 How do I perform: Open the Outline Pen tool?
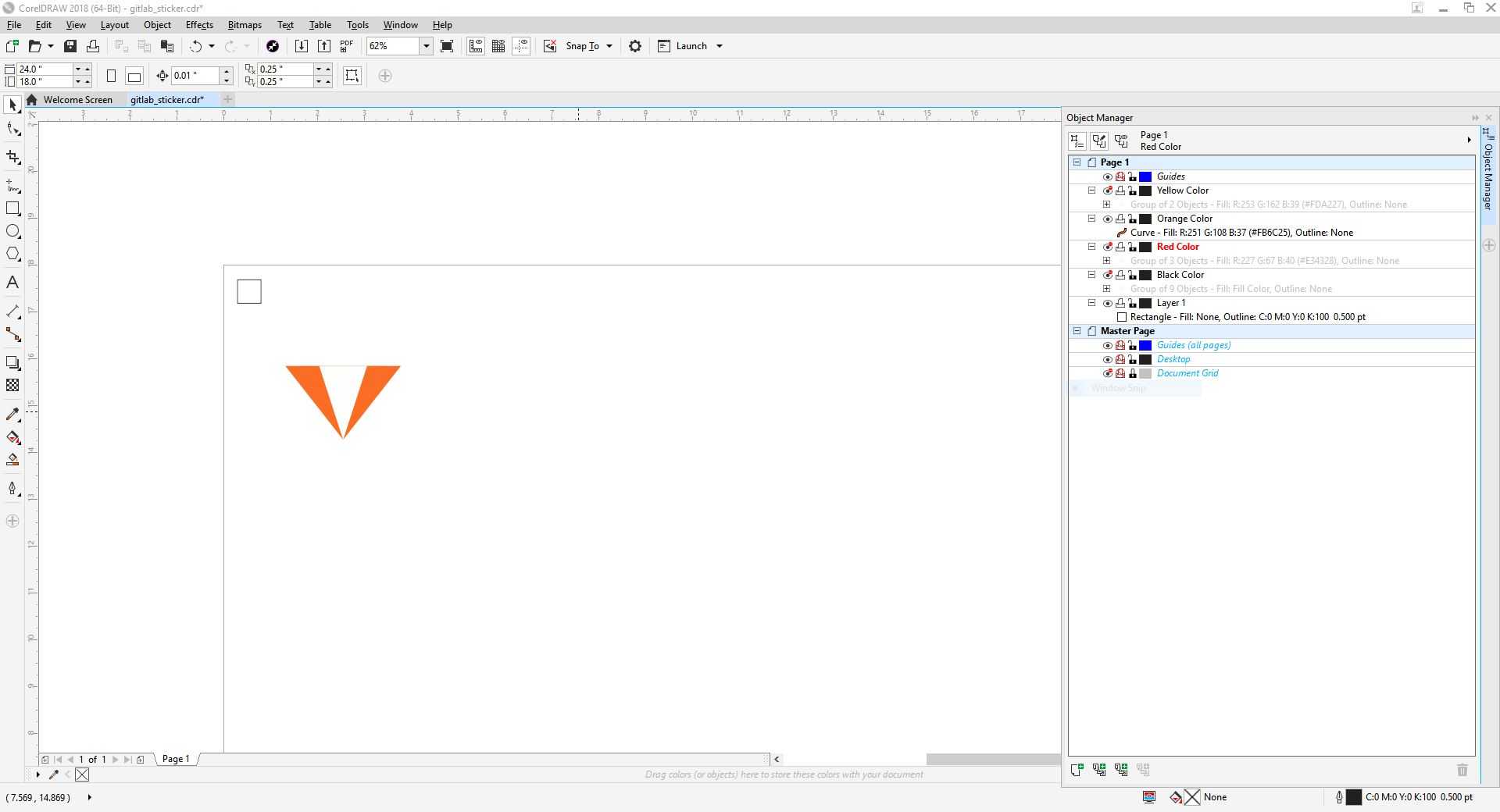pos(12,489)
